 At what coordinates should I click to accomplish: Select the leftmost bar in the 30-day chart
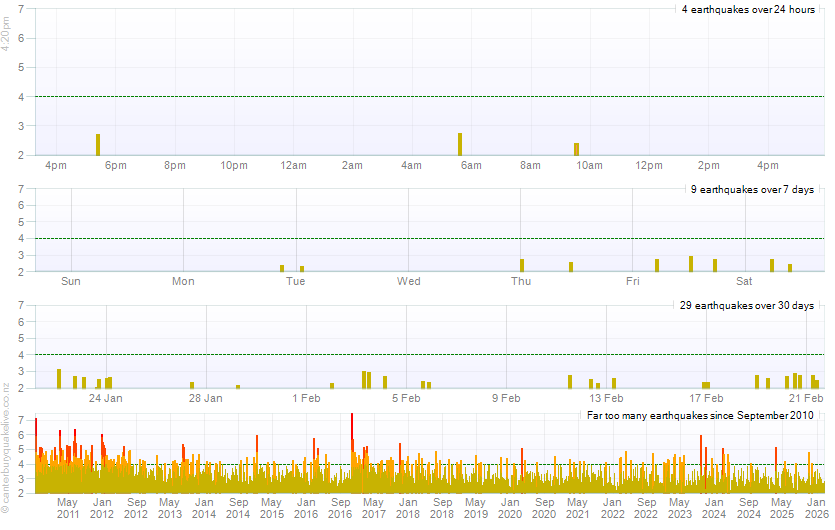pyautogui.click(x=59, y=378)
